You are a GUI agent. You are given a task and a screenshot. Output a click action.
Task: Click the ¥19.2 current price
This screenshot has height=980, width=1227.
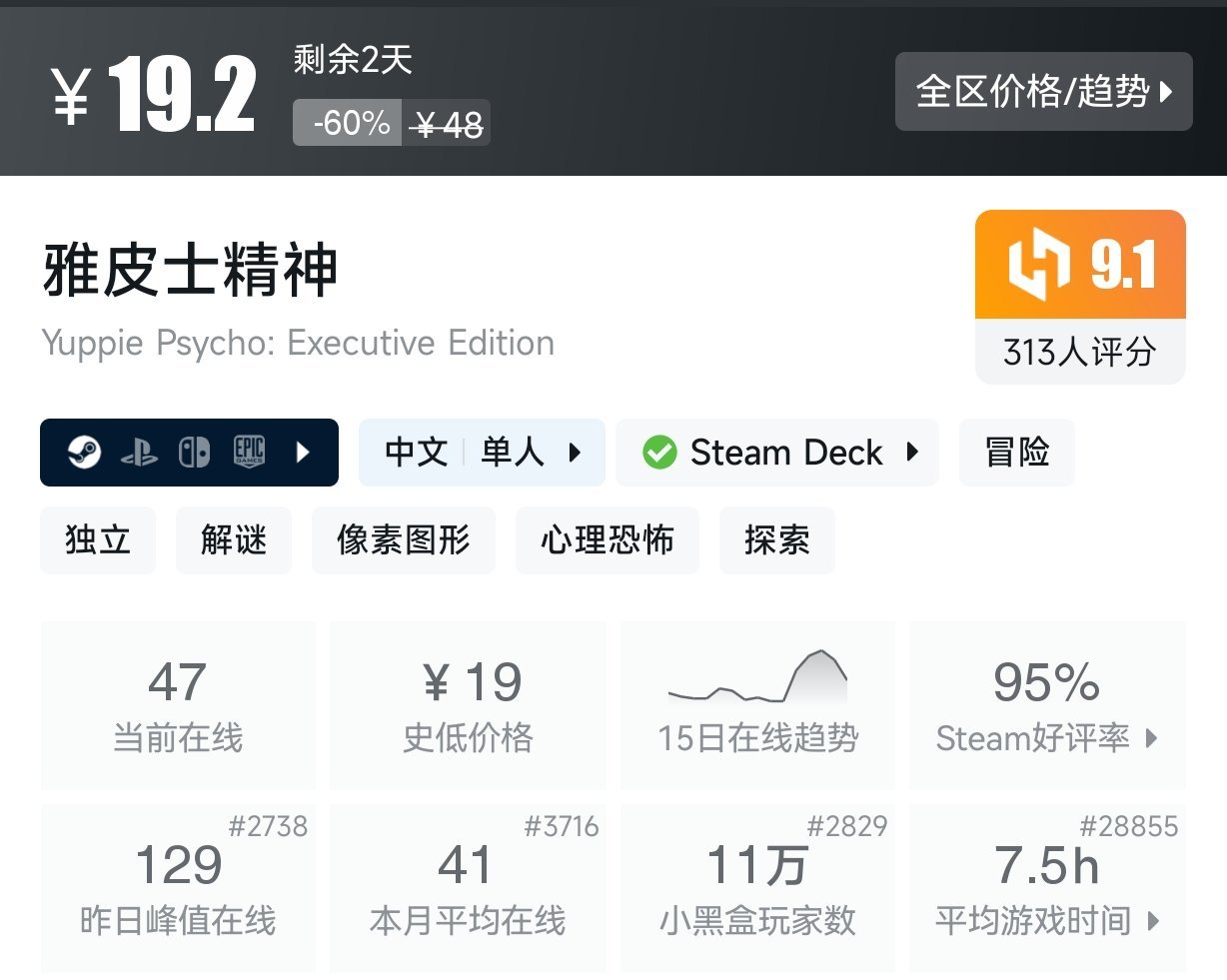tap(154, 95)
